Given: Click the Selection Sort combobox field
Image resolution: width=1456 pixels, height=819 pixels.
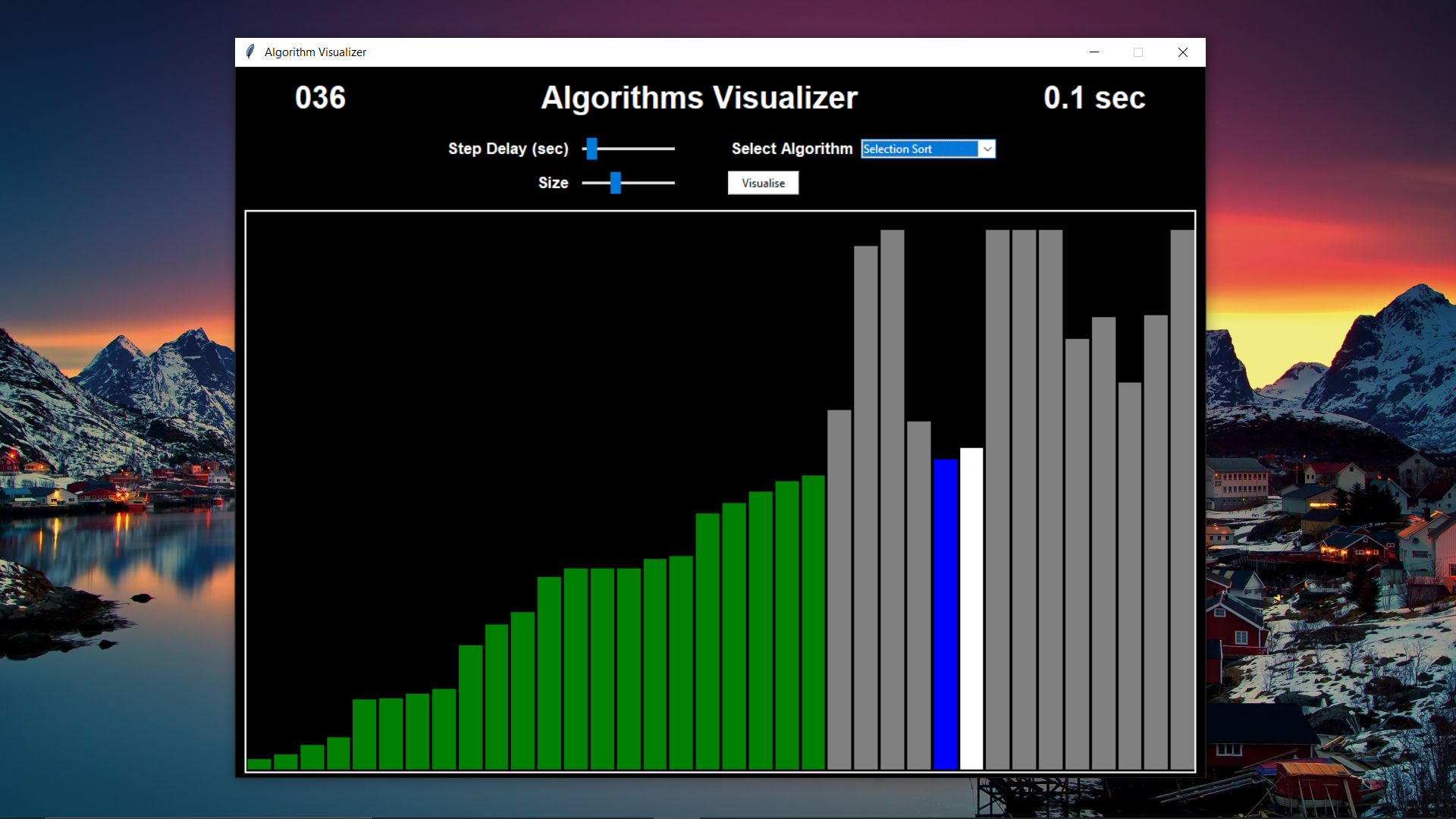Looking at the screenshot, I should 919,149.
